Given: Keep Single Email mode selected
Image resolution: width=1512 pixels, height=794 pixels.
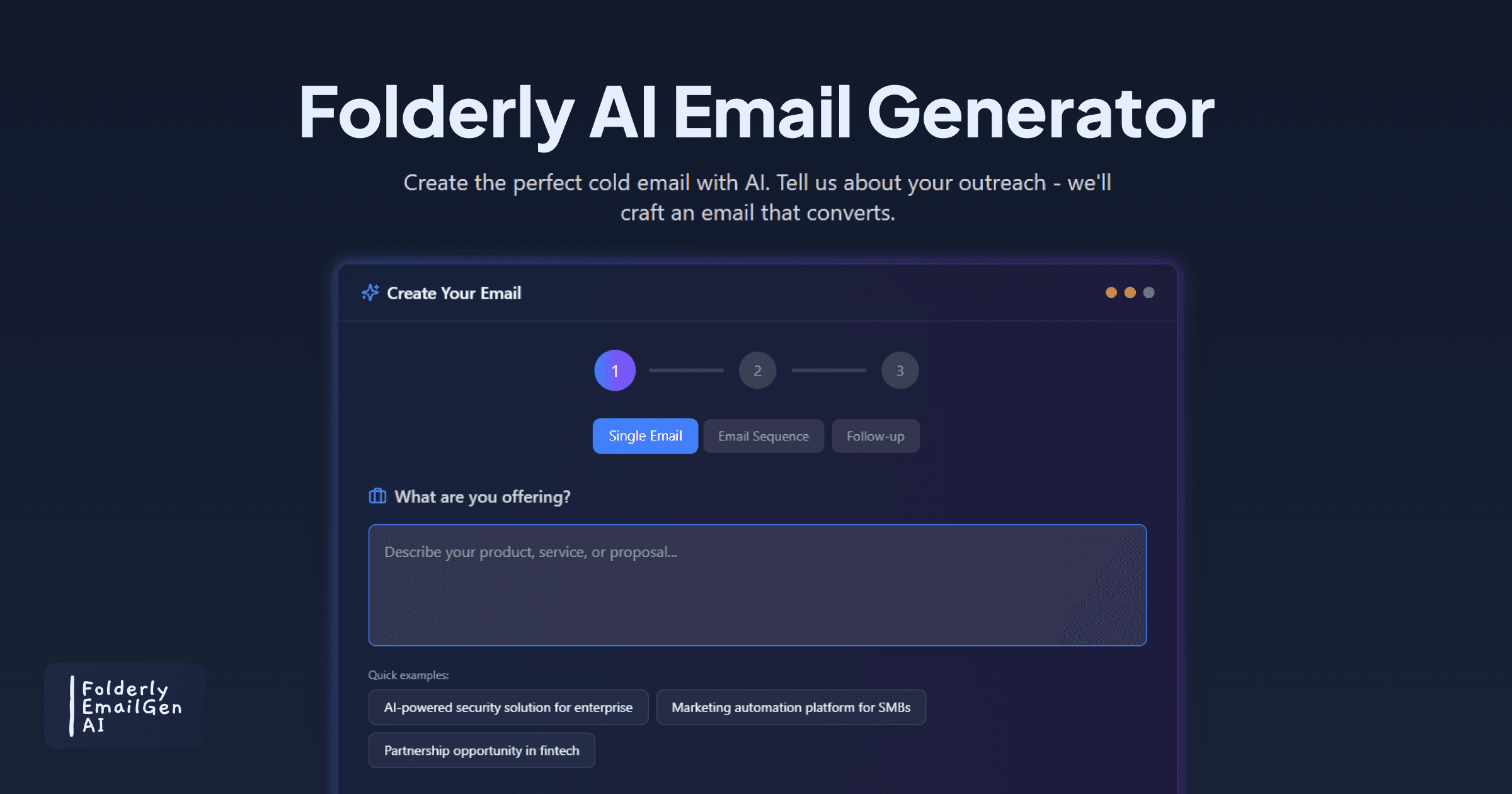Looking at the screenshot, I should tap(644, 435).
